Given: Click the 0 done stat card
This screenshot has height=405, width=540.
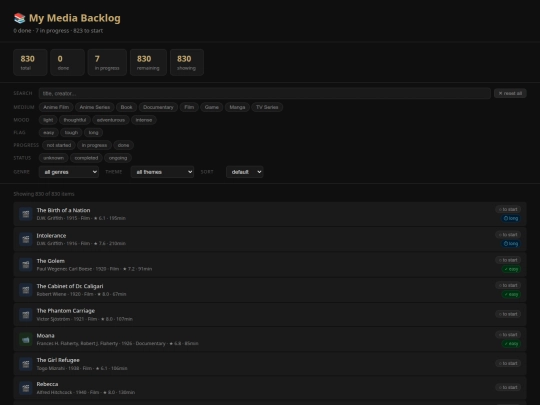Looking at the screenshot, I should coord(68,62).
